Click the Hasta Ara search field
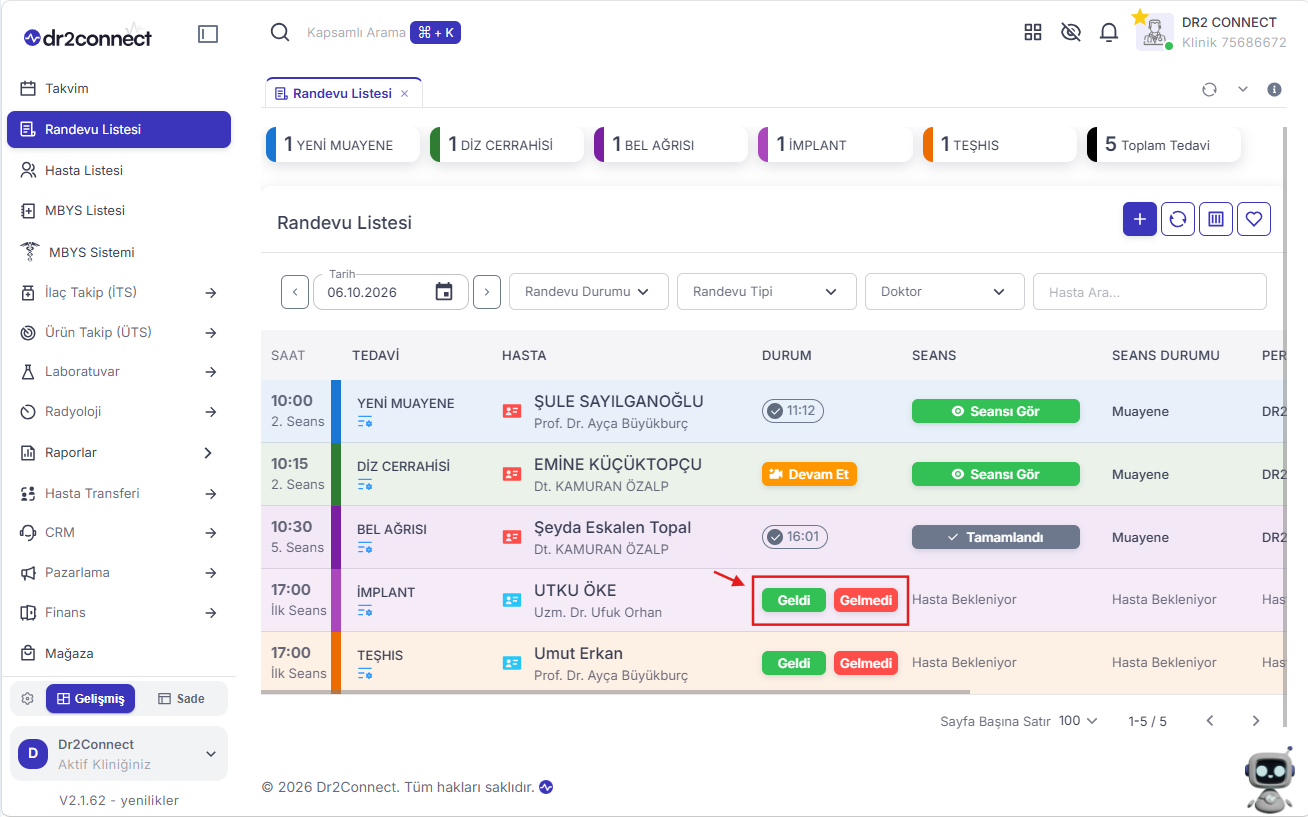The image size is (1308, 817). pyautogui.click(x=1150, y=292)
